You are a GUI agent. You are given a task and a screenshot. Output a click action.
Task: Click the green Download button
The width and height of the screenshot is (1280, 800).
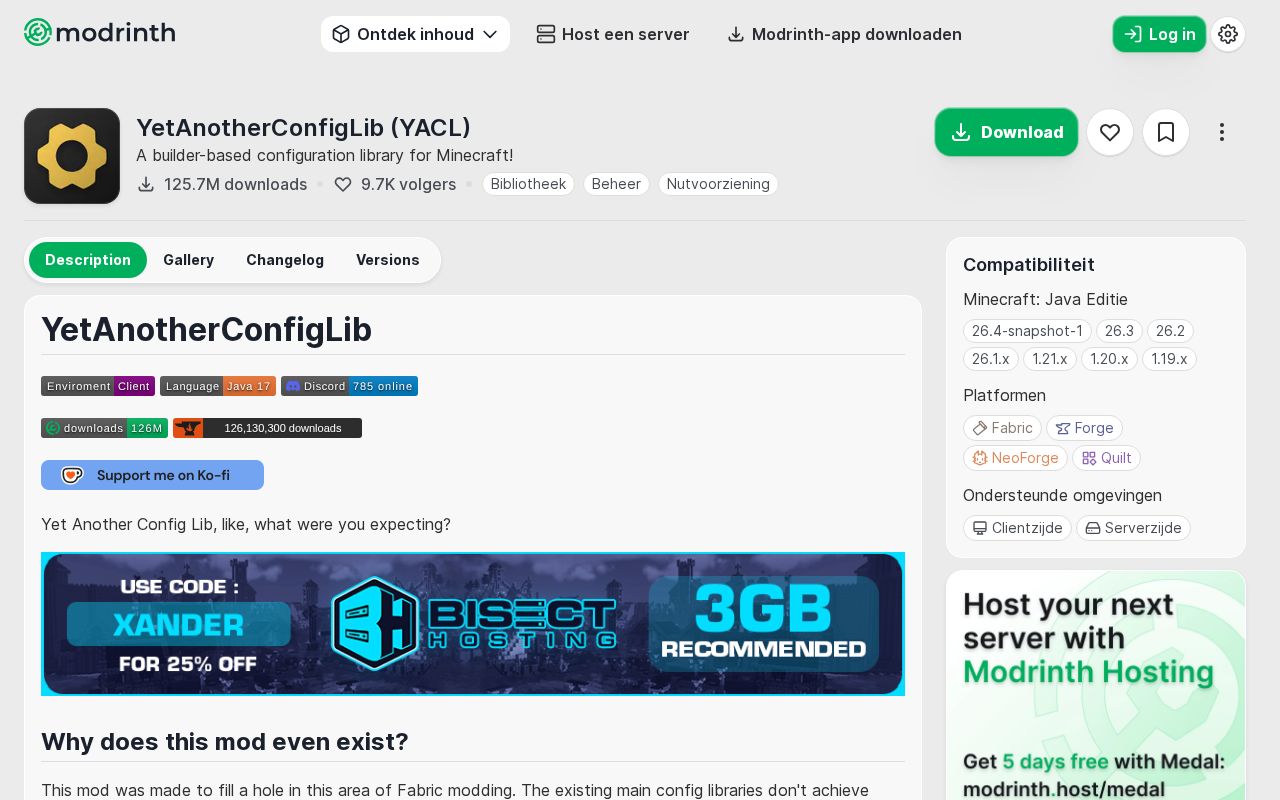tap(1007, 132)
